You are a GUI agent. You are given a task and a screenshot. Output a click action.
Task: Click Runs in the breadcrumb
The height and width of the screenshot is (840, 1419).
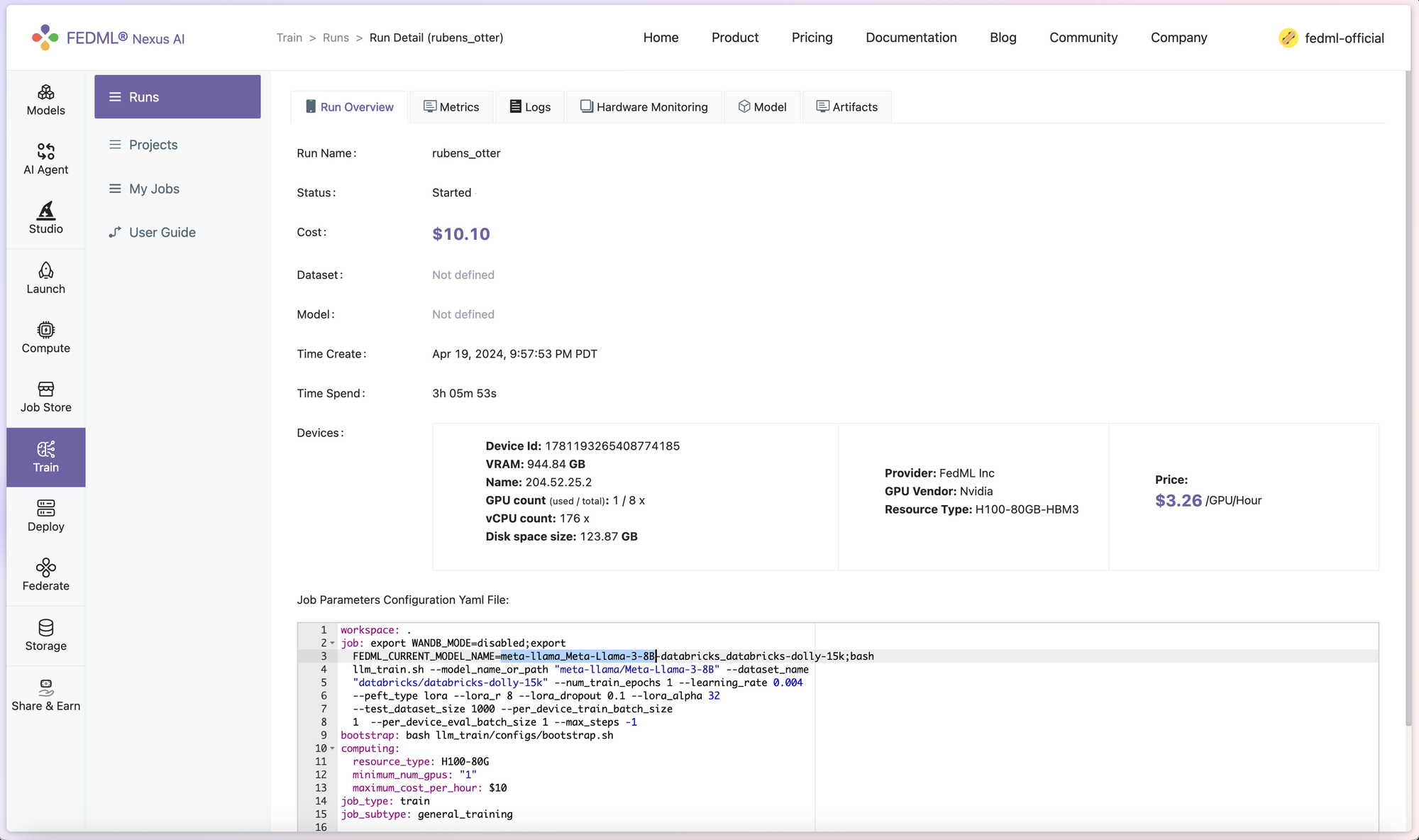click(336, 38)
